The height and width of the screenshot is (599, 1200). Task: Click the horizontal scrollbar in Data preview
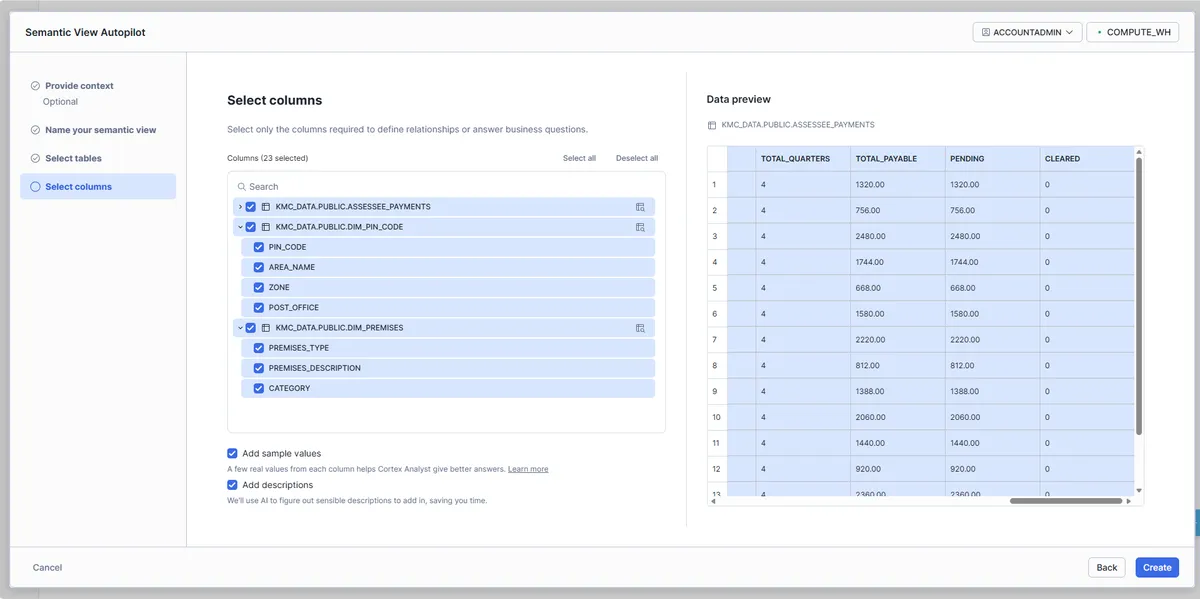click(1066, 501)
